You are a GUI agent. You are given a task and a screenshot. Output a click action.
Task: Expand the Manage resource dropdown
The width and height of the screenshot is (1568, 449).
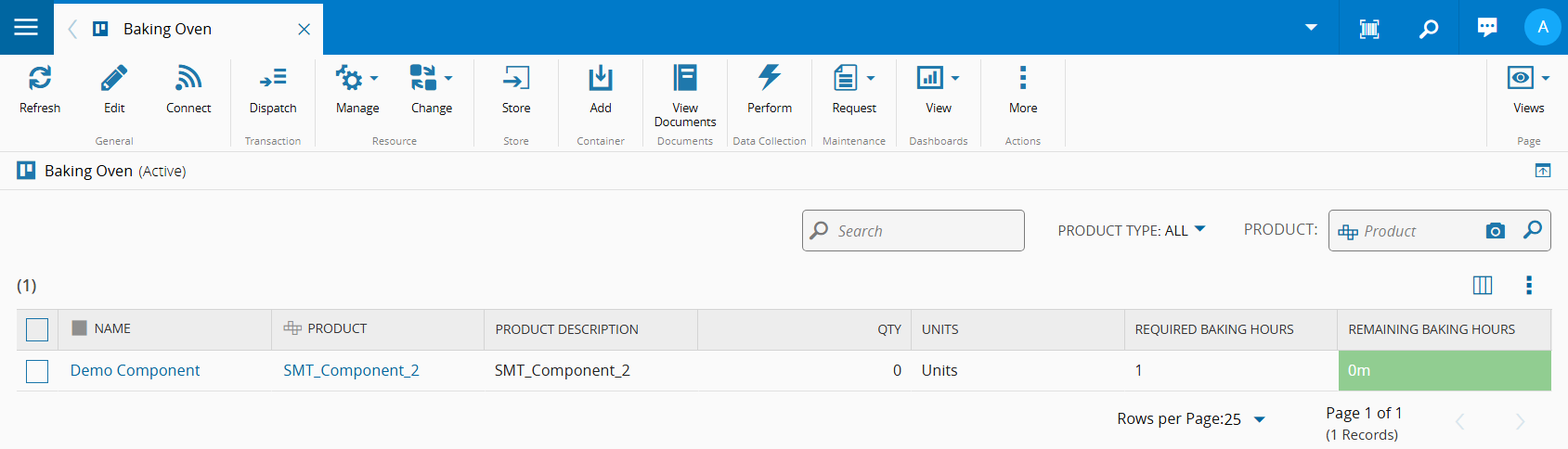[x=357, y=79]
